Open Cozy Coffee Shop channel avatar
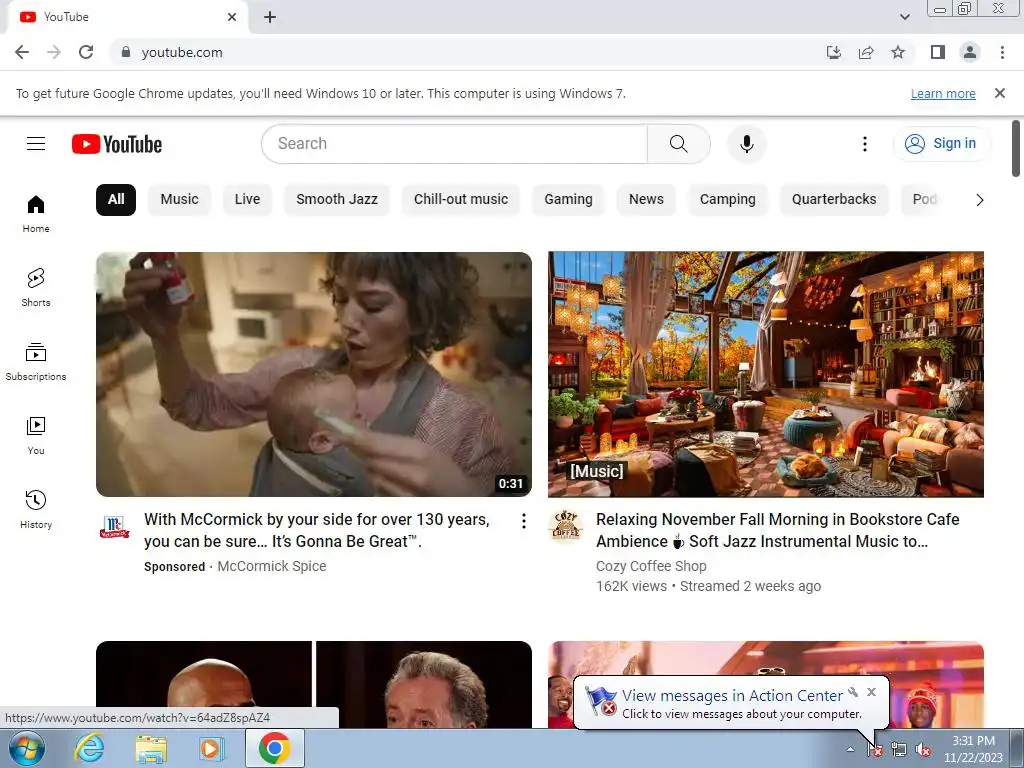The image size is (1024, 768). 566,526
